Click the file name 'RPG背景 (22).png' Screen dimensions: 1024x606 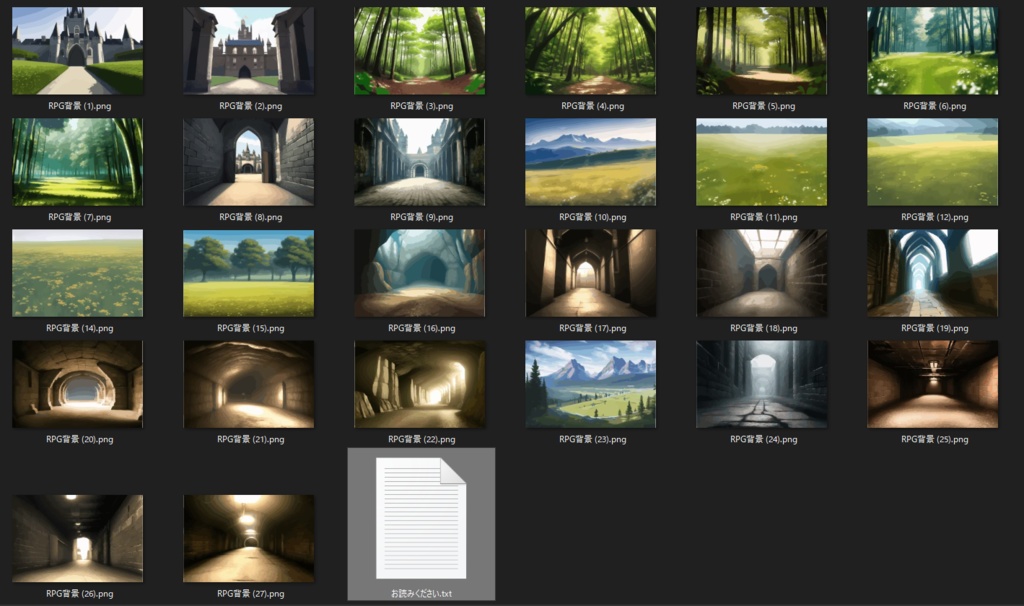(x=422, y=439)
